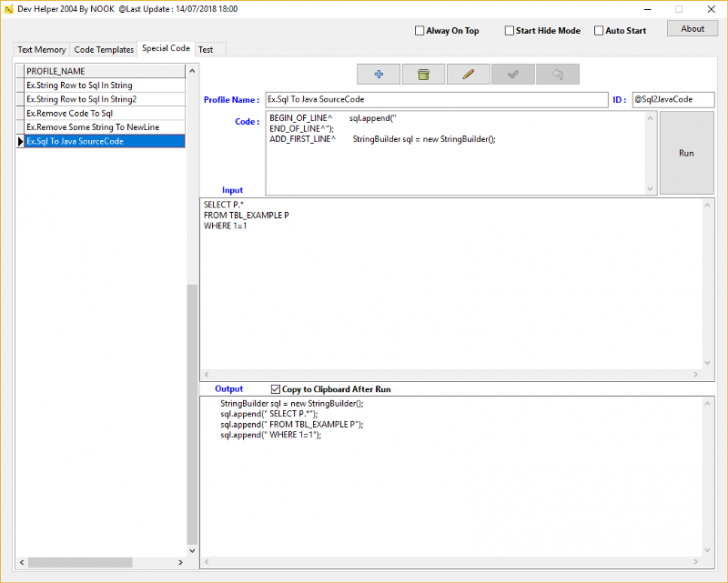
Task: Click profile list horizontal scroll right arrow
Action: point(181,562)
